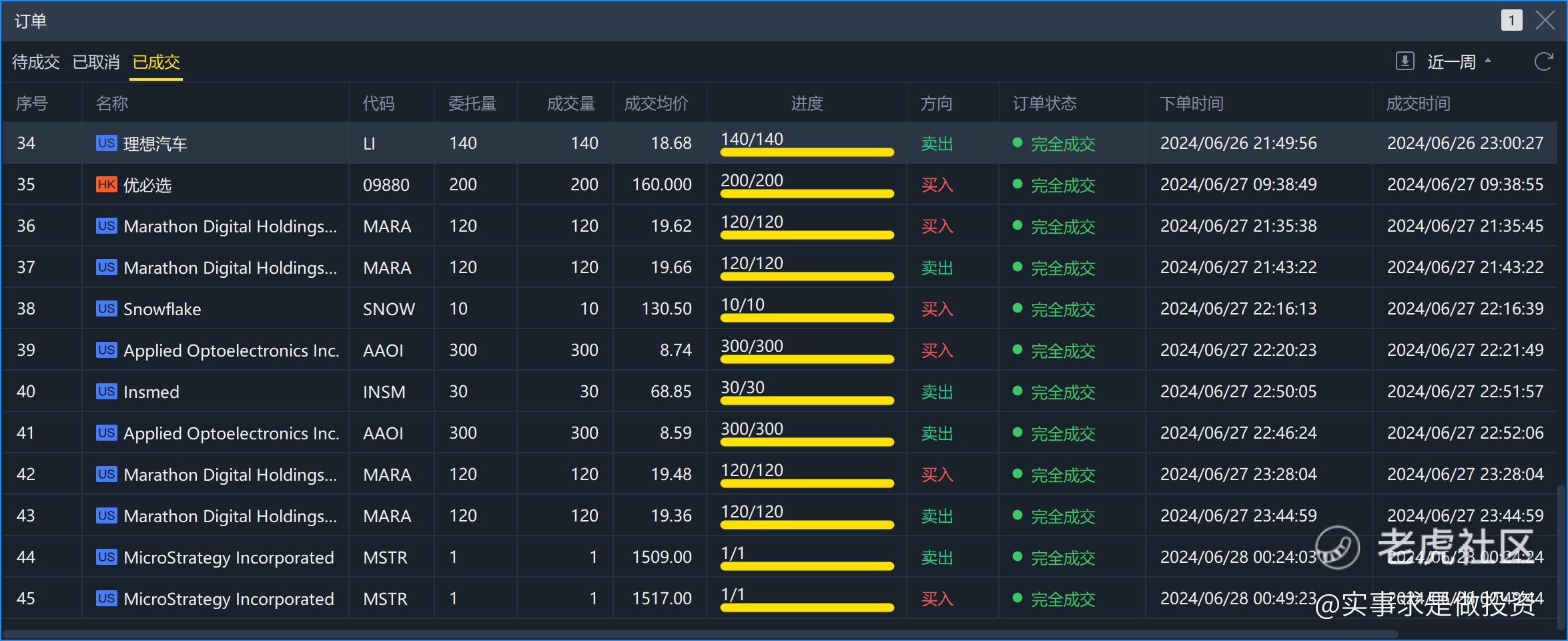
Task: Click the 成交时间 column header
Action: (x=1419, y=103)
